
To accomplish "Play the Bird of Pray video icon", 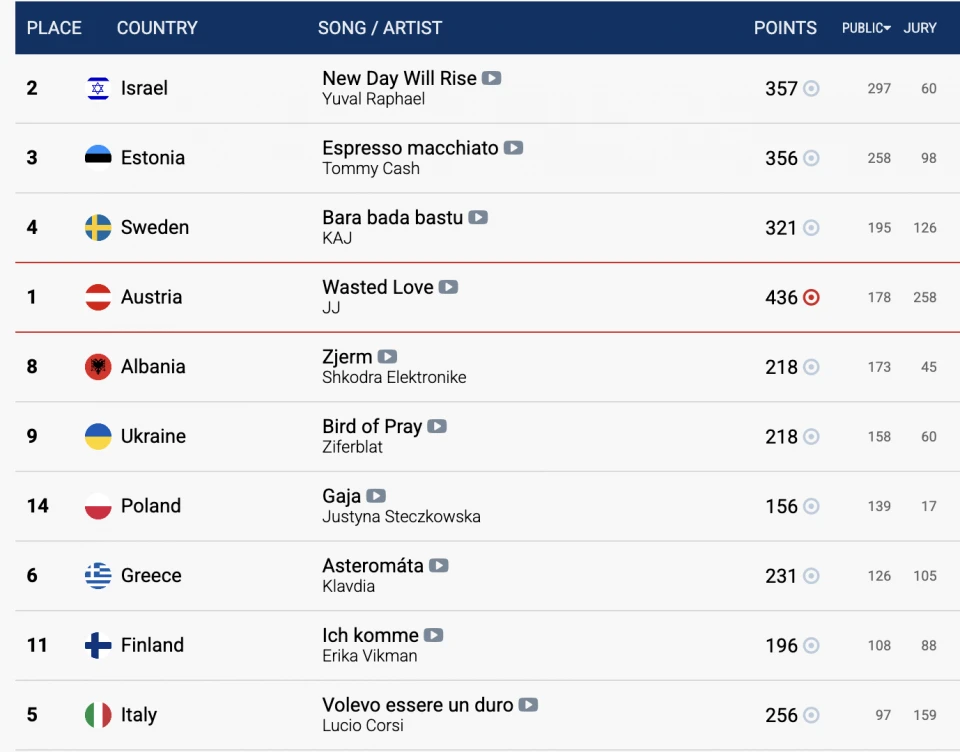I will tap(437, 426).
